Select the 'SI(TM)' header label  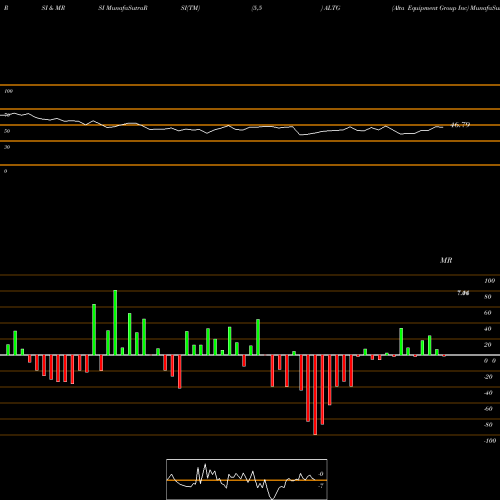coord(190,8)
